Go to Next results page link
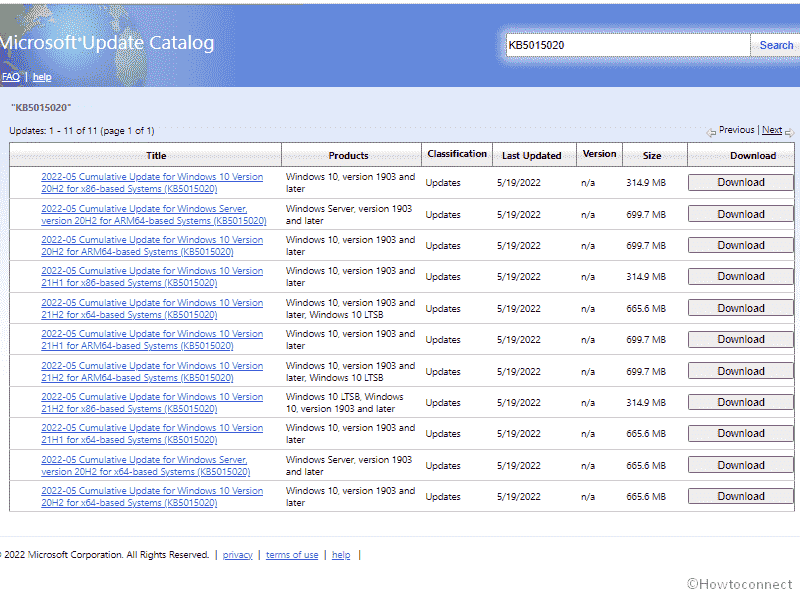 point(771,130)
